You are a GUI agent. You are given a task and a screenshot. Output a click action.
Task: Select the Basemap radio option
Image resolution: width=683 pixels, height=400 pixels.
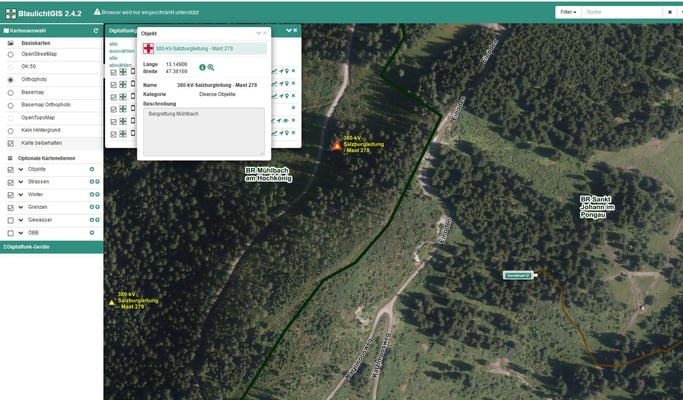pos(10,93)
